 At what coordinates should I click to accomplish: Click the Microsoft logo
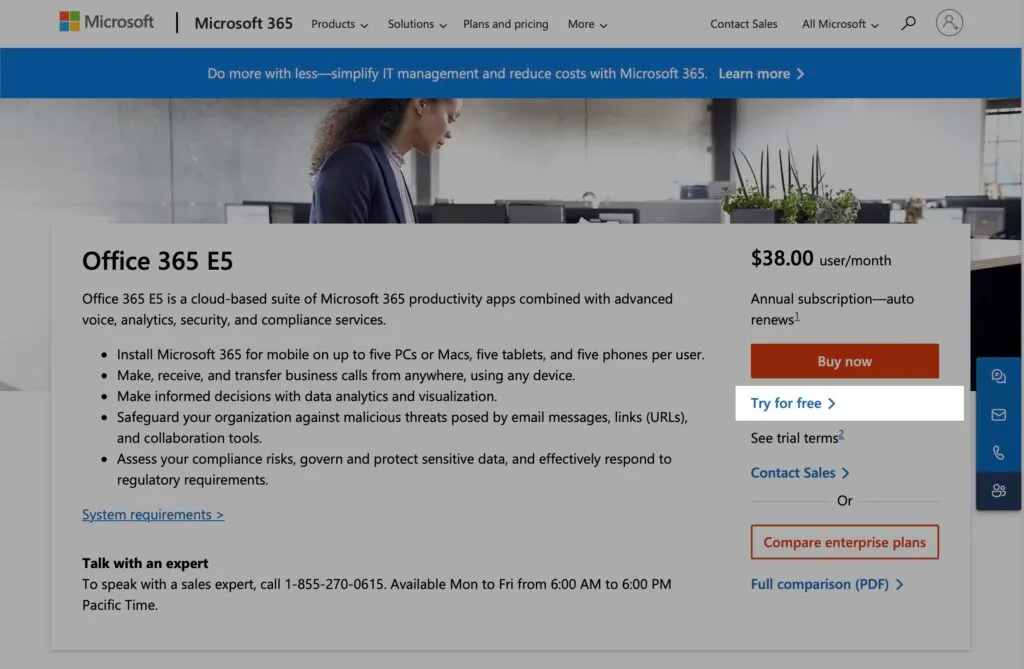tap(106, 22)
